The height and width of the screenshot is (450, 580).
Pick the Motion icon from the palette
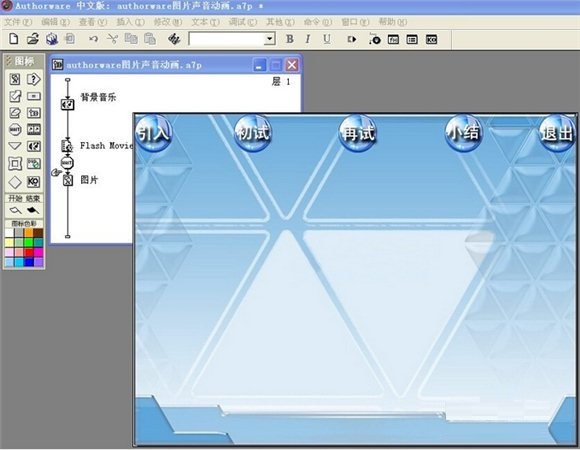[x=15, y=96]
